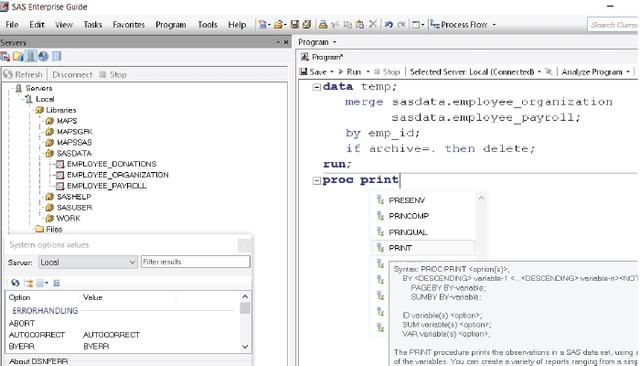640x366 pixels.
Task: Select the EMPLOYEE_PAYROLL table
Action: [107, 186]
